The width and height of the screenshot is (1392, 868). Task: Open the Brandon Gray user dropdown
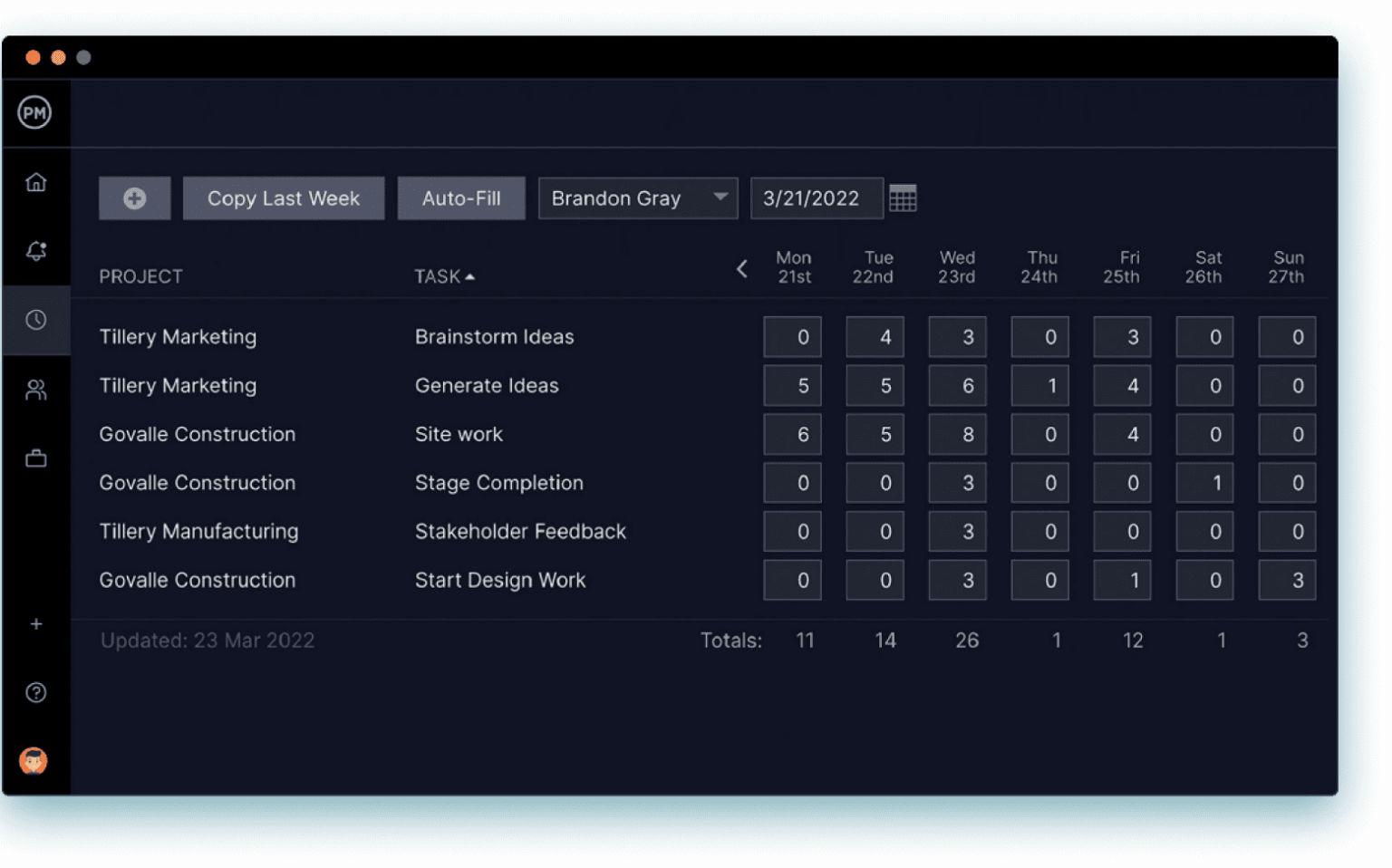pyautogui.click(x=638, y=198)
